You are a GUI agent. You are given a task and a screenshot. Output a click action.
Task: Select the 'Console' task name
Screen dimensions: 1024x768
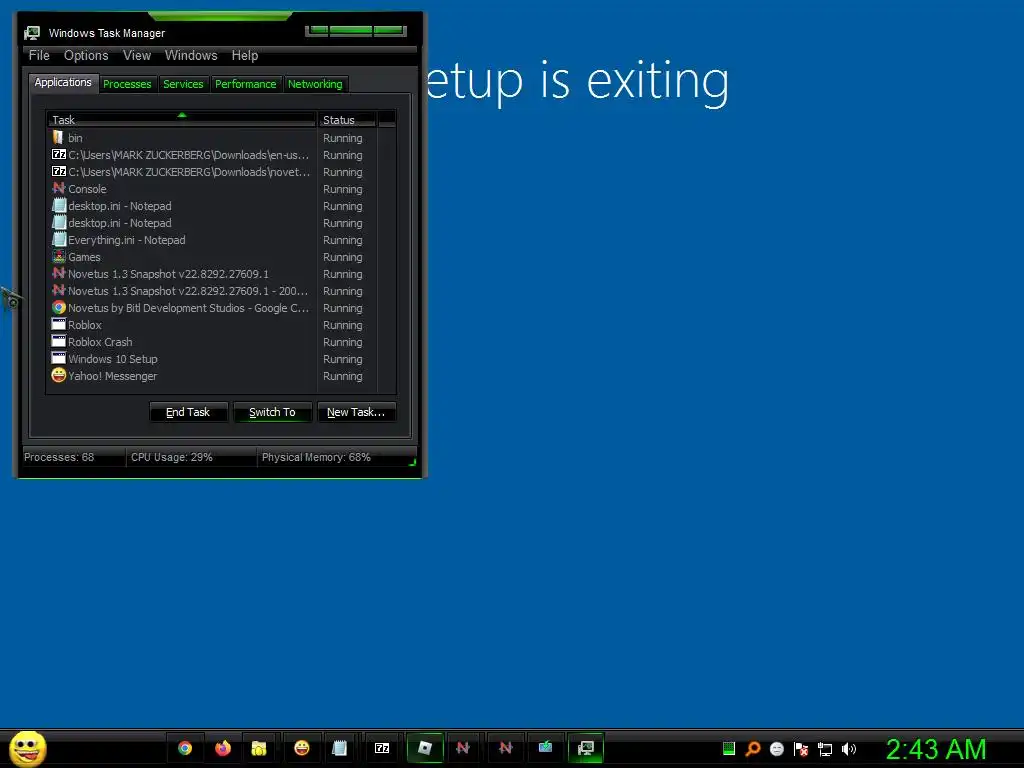(x=87, y=189)
